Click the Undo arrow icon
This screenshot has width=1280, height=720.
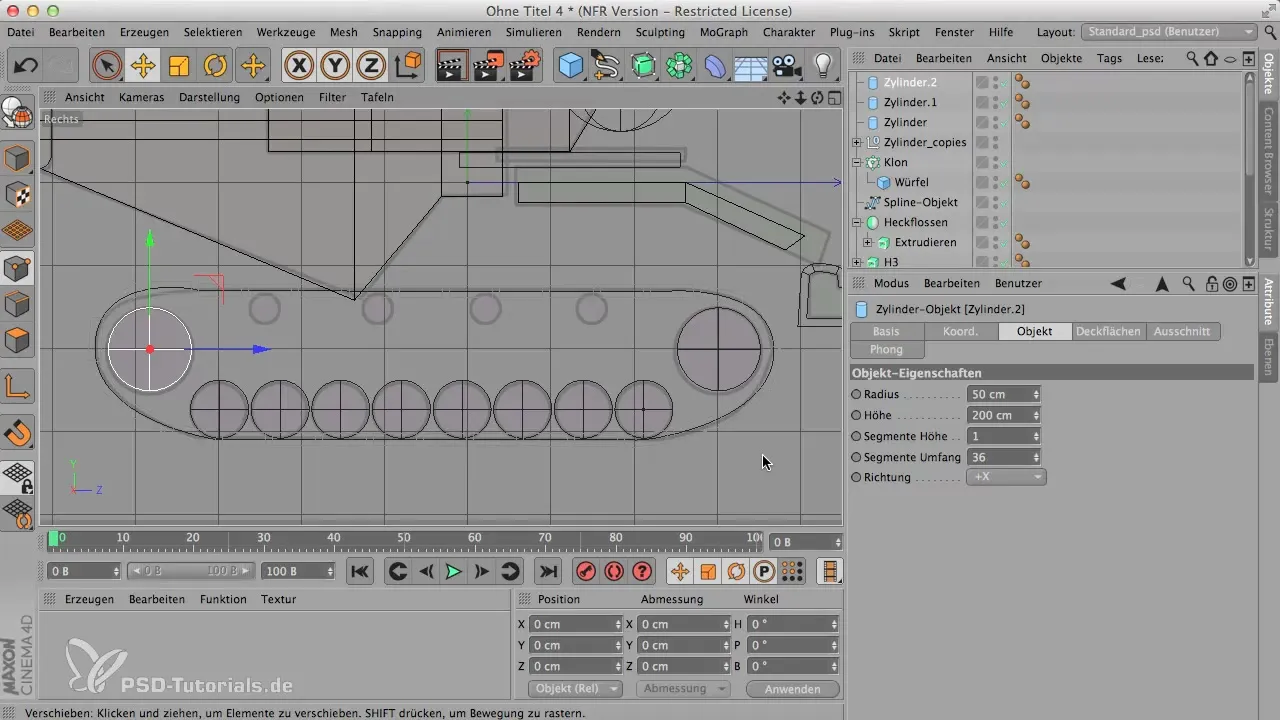(26, 66)
